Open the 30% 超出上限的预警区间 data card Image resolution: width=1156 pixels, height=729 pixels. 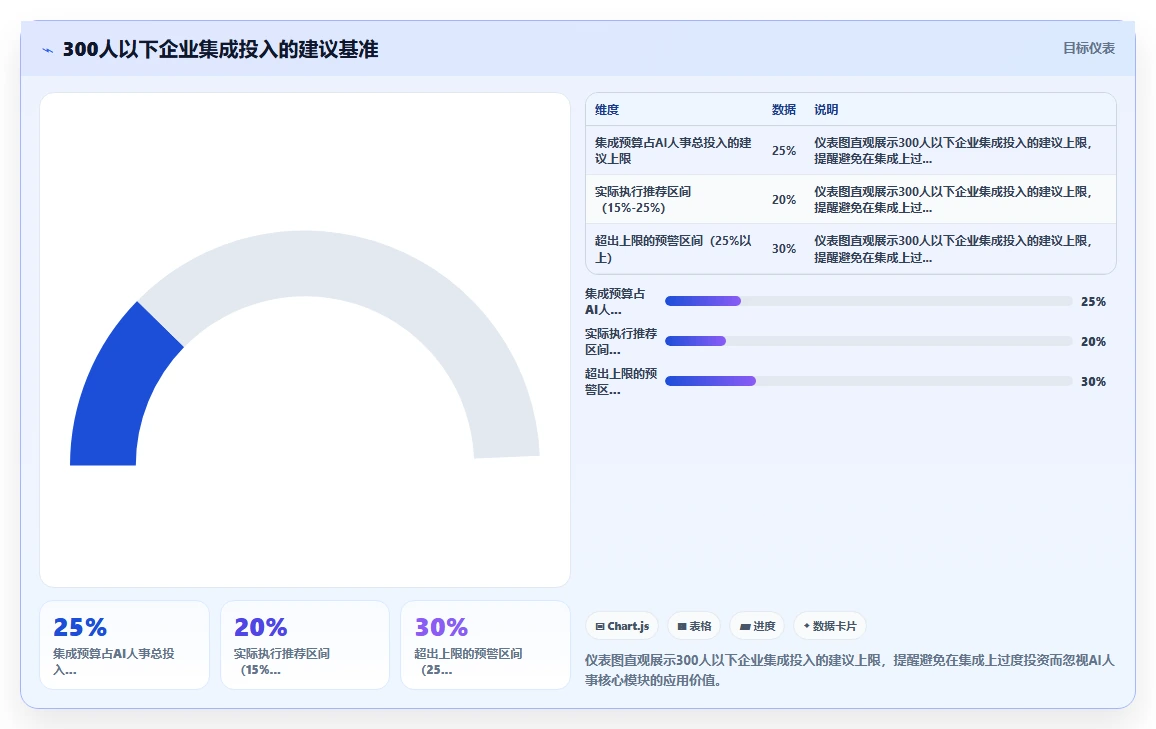[485, 645]
